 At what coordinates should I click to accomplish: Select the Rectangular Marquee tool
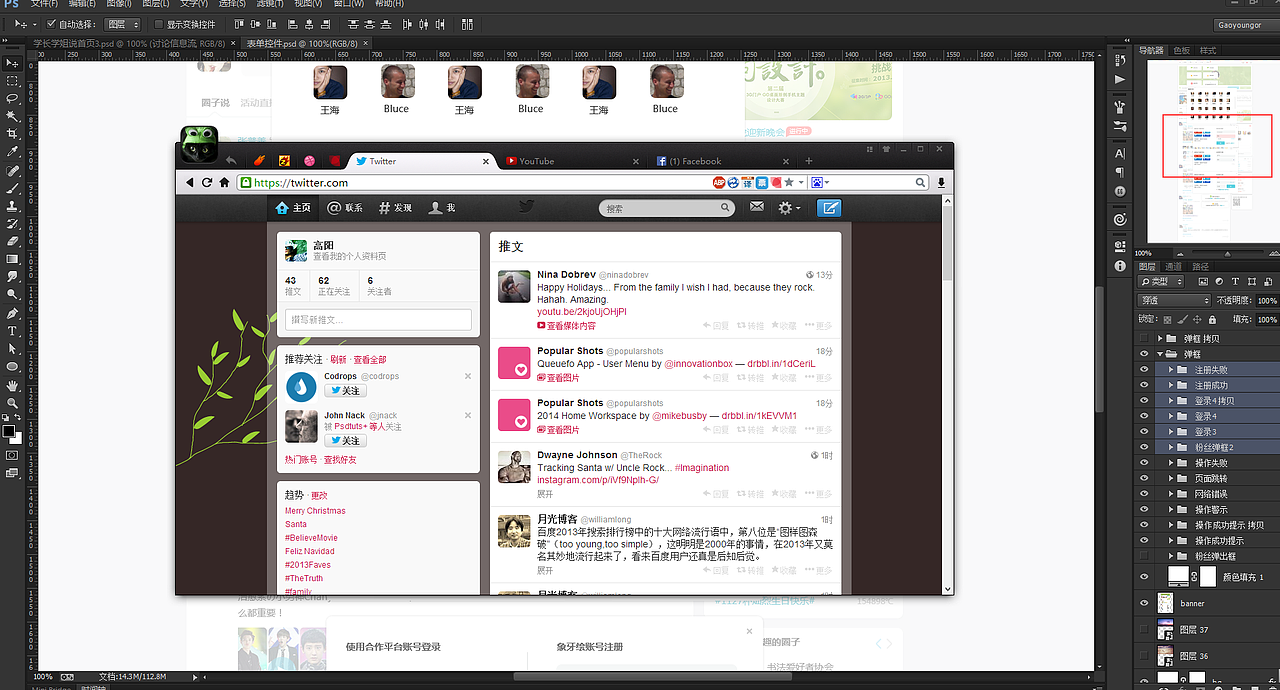pos(12,81)
